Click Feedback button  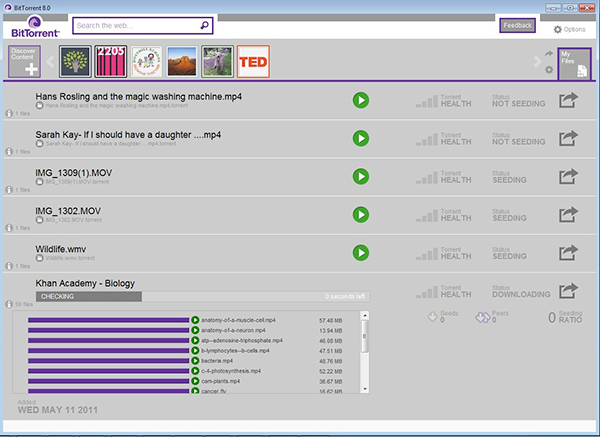(x=517, y=26)
